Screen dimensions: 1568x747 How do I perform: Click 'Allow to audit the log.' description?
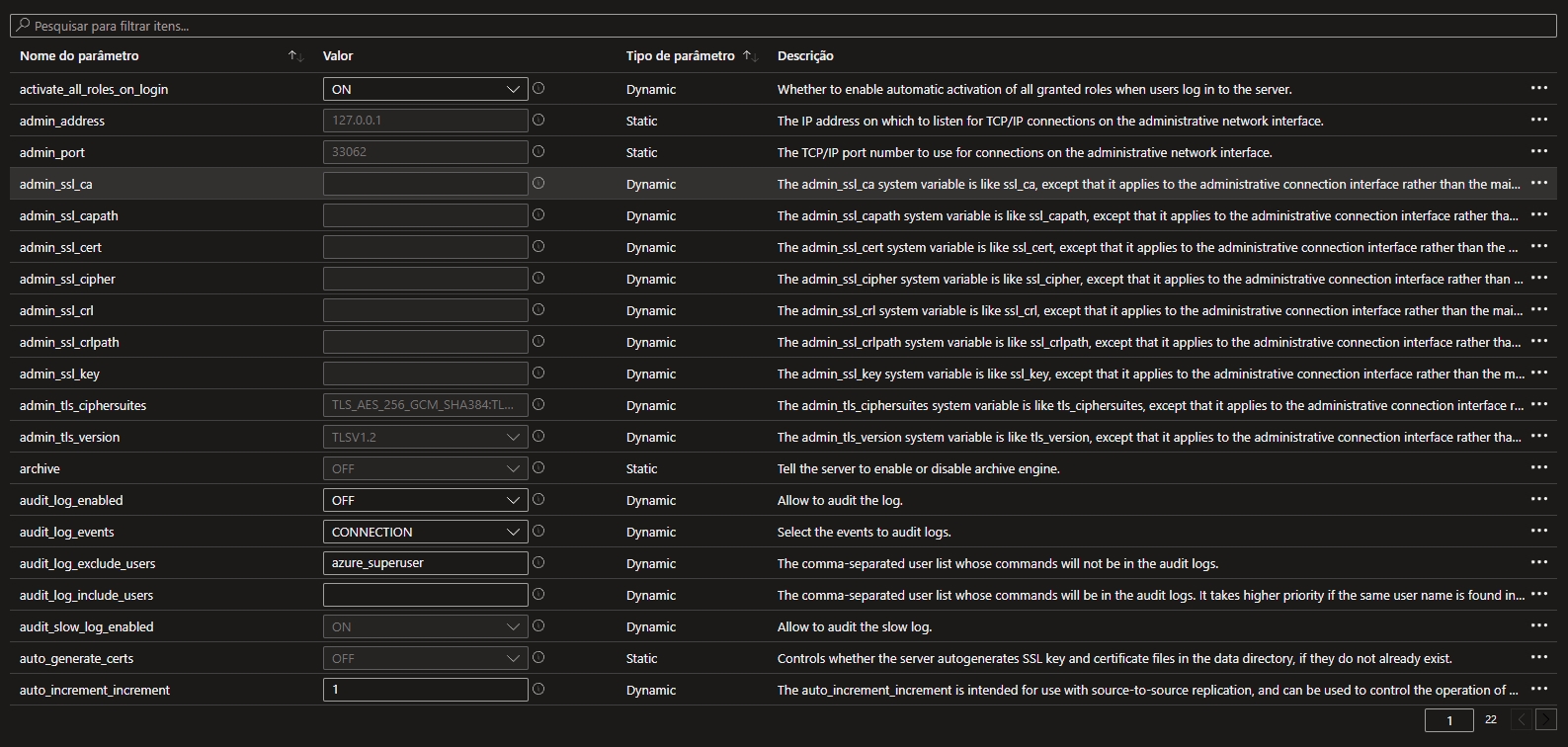840,500
